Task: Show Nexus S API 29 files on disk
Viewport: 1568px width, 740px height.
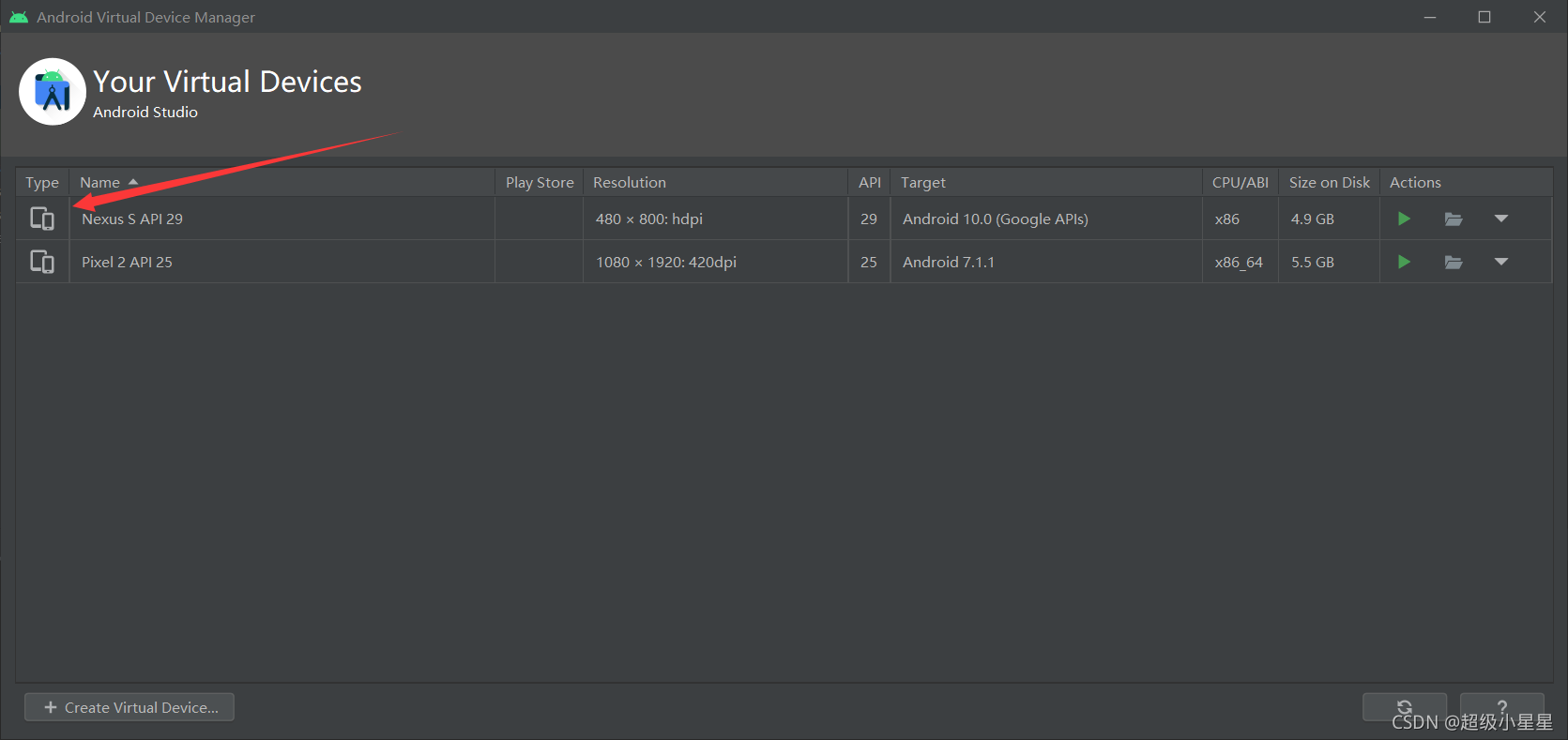Action: (x=1454, y=219)
